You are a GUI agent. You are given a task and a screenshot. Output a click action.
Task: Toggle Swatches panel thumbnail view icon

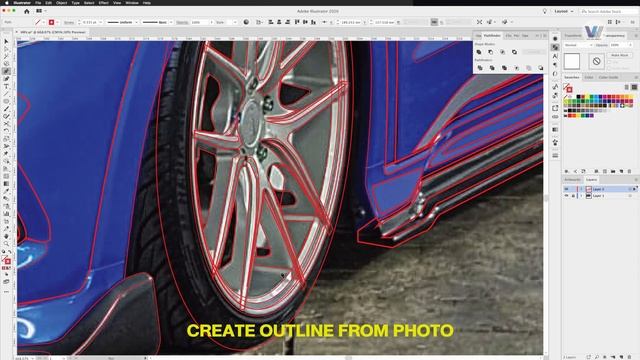(634, 87)
